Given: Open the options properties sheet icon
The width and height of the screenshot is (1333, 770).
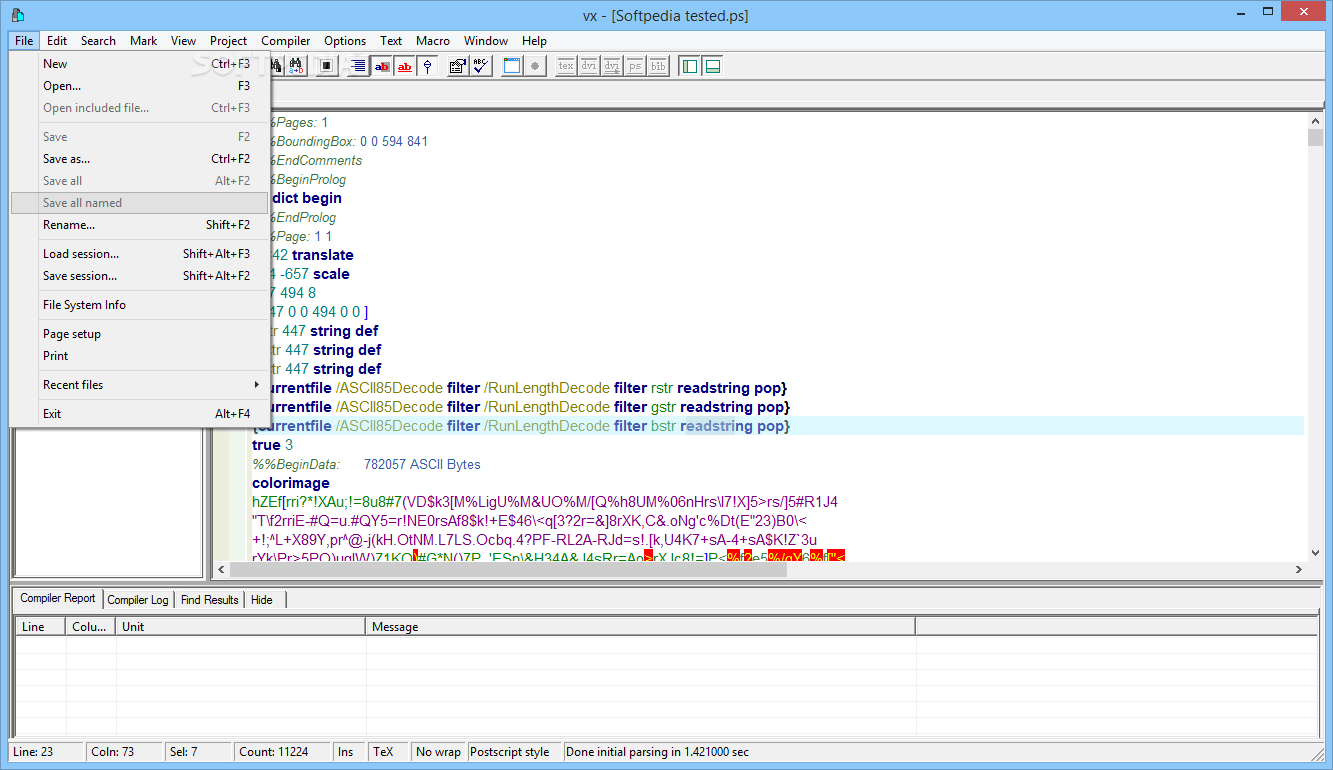Looking at the screenshot, I should 458,66.
